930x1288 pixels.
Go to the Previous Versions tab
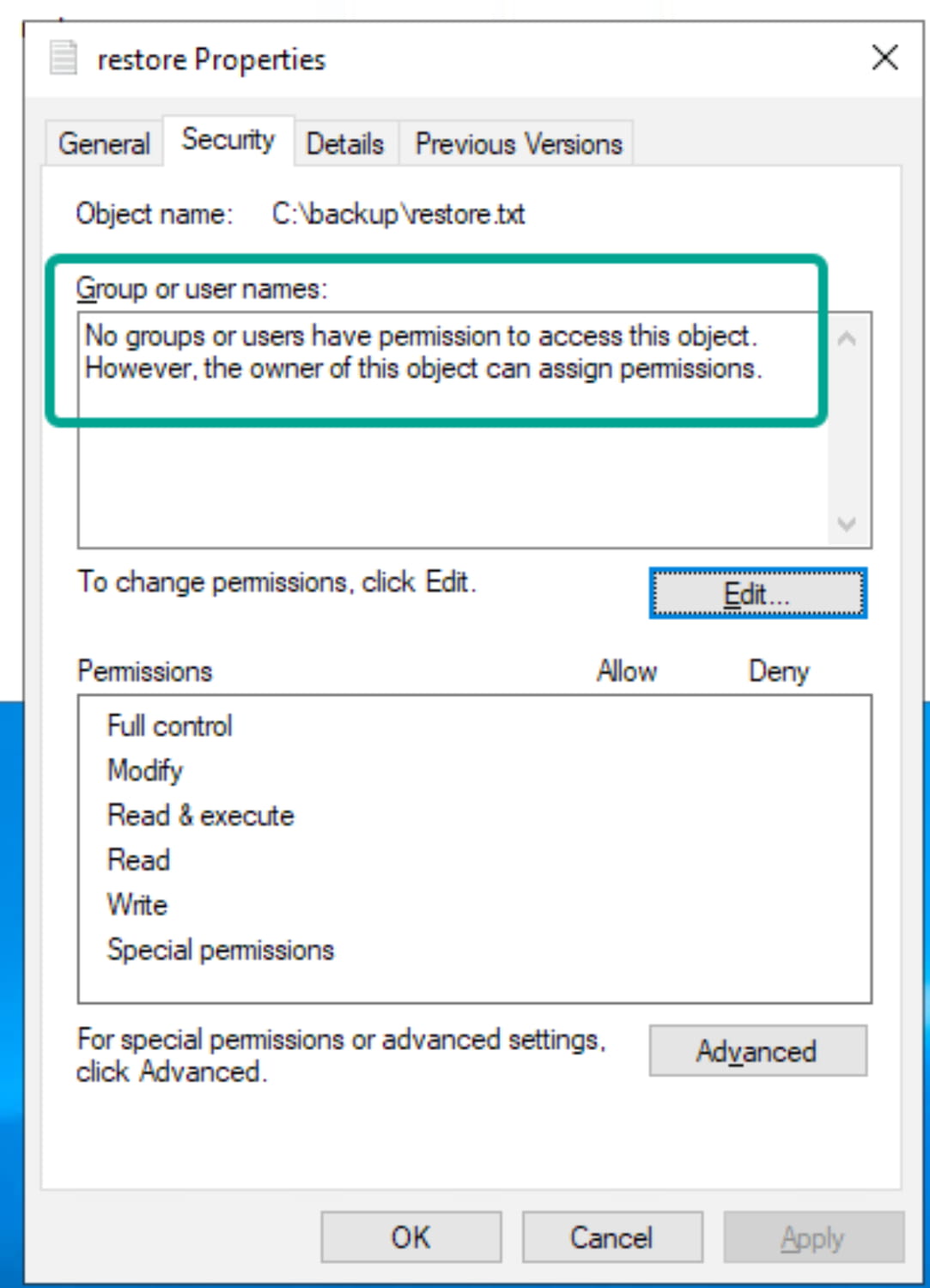tap(519, 143)
